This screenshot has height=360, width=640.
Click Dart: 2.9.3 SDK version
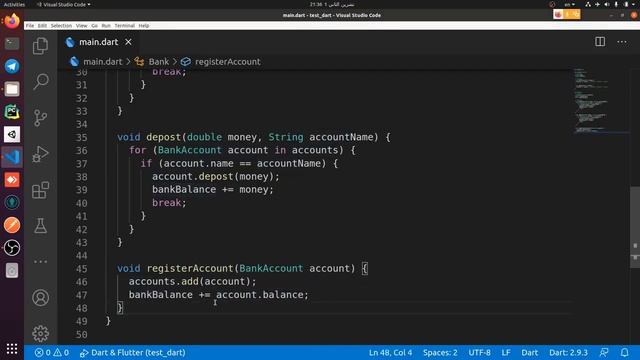[x=568, y=352]
